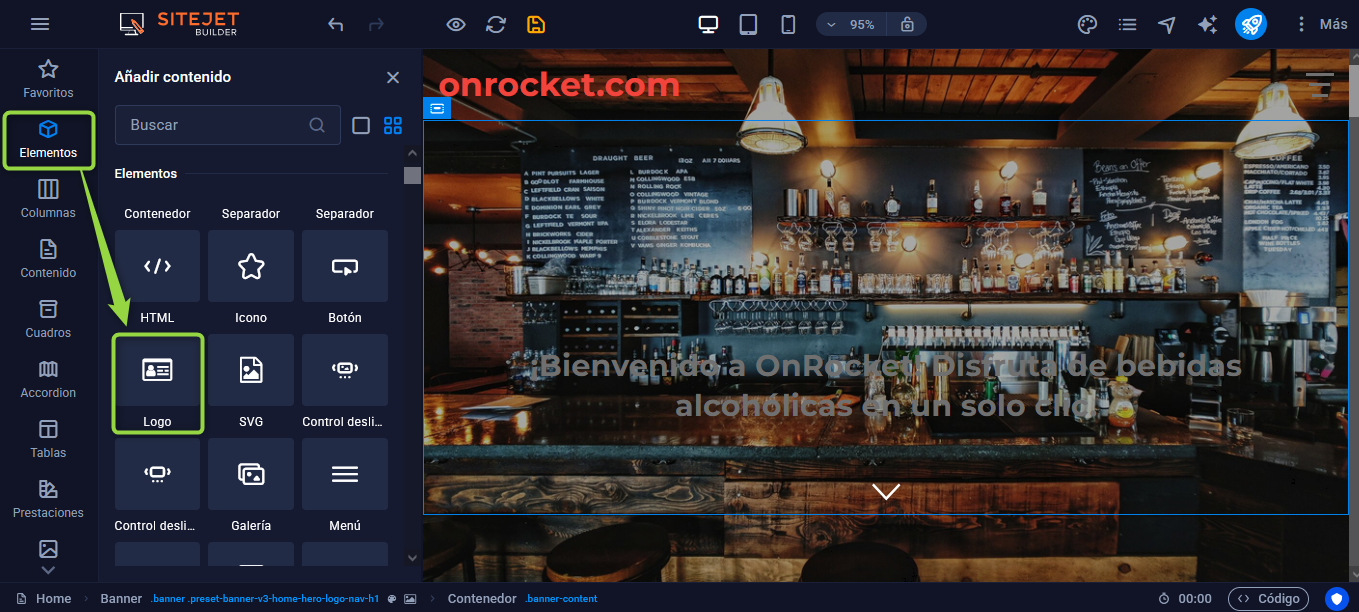
Task: Open Cuadros in the sidebar
Action: pyautogui.click(x=48, y=320)
